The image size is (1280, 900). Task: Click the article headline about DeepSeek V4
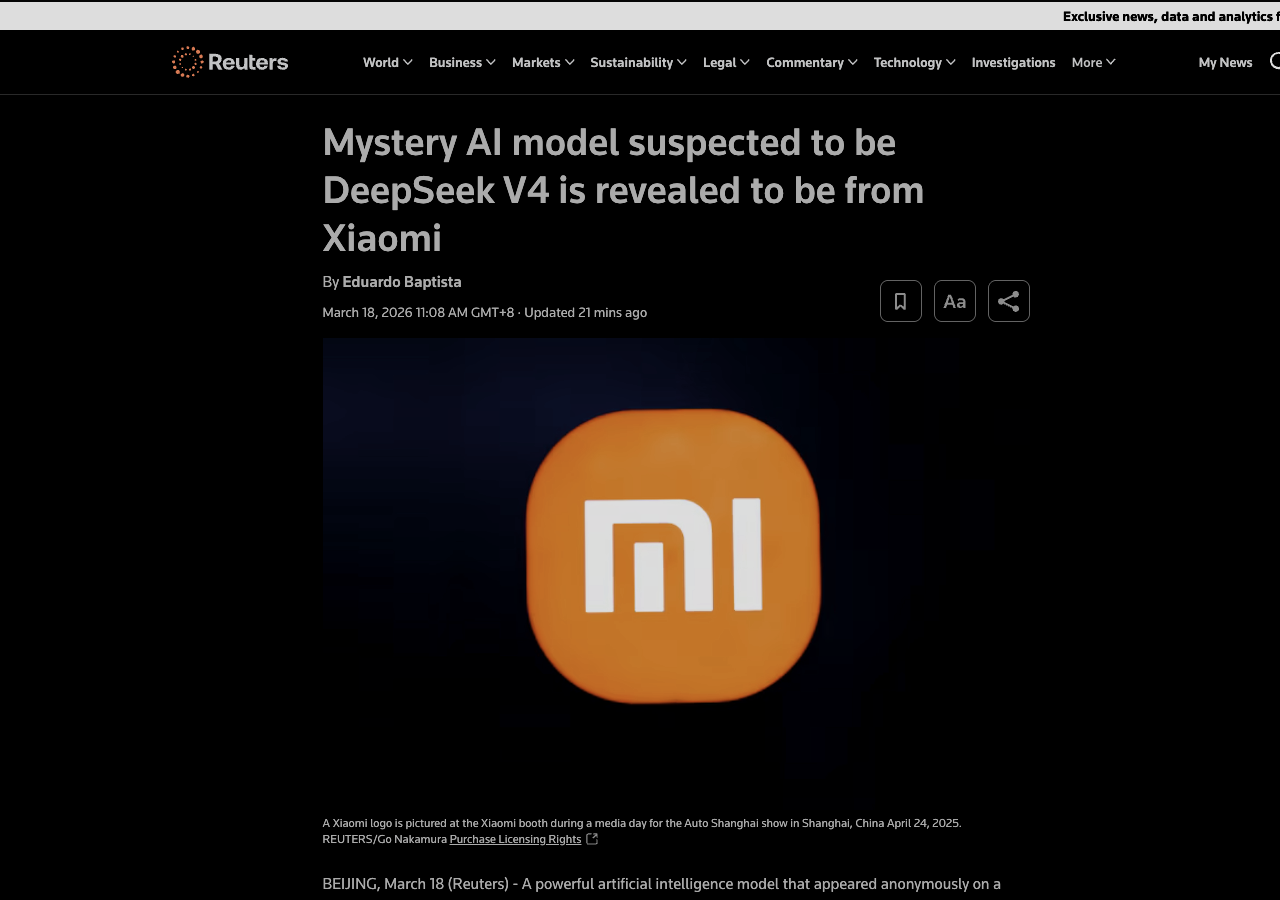click(x=623, y=190)
